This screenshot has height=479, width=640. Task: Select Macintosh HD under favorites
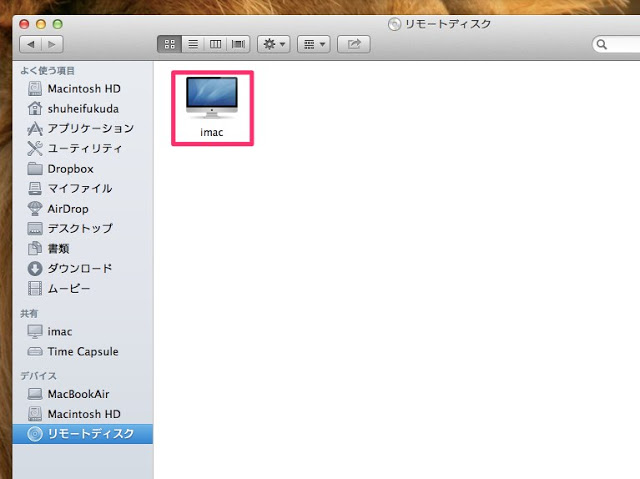[x=83, y=89]
